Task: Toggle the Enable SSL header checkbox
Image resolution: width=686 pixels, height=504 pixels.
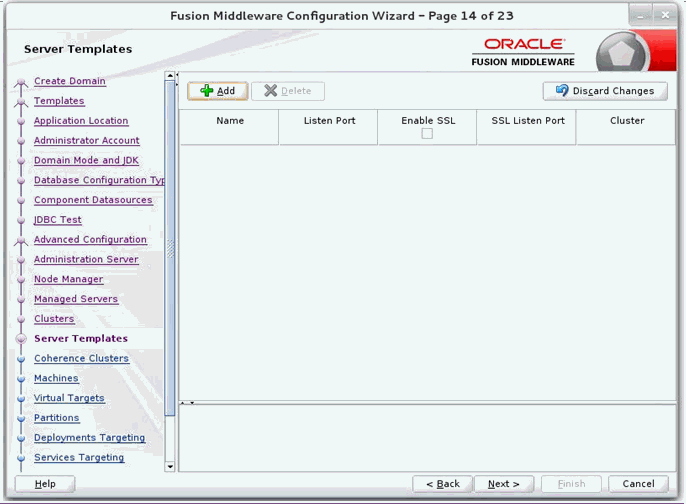Action: coord(427,133)
